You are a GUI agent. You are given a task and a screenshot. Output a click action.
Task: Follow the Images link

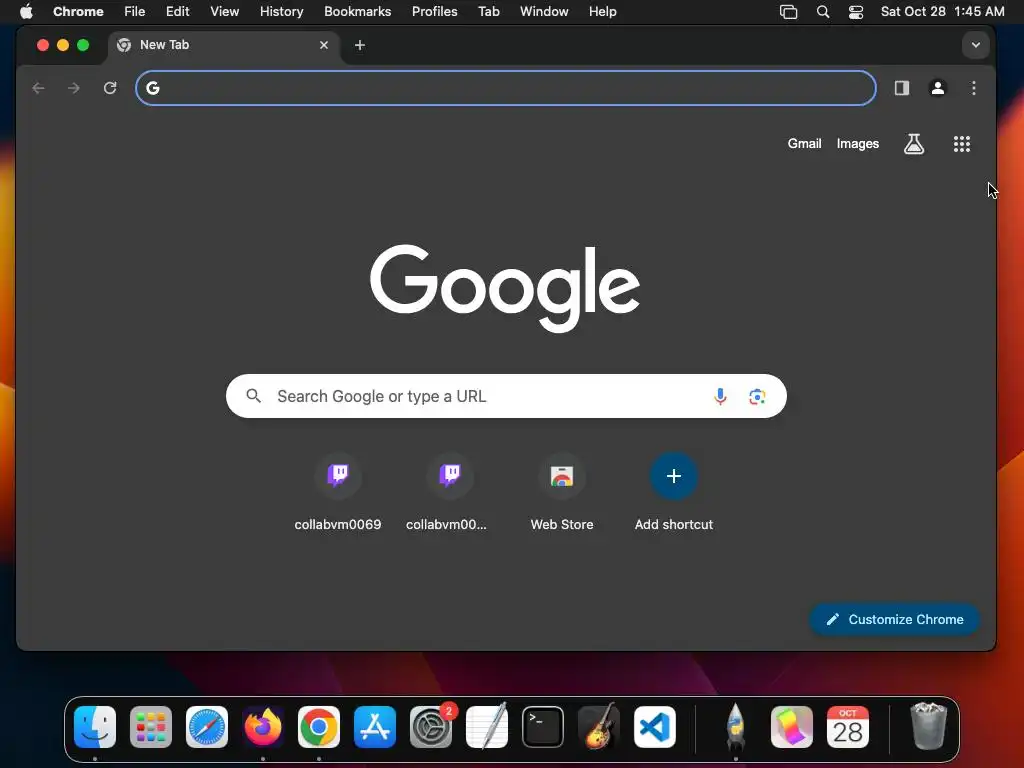click(x=857, y=144)
